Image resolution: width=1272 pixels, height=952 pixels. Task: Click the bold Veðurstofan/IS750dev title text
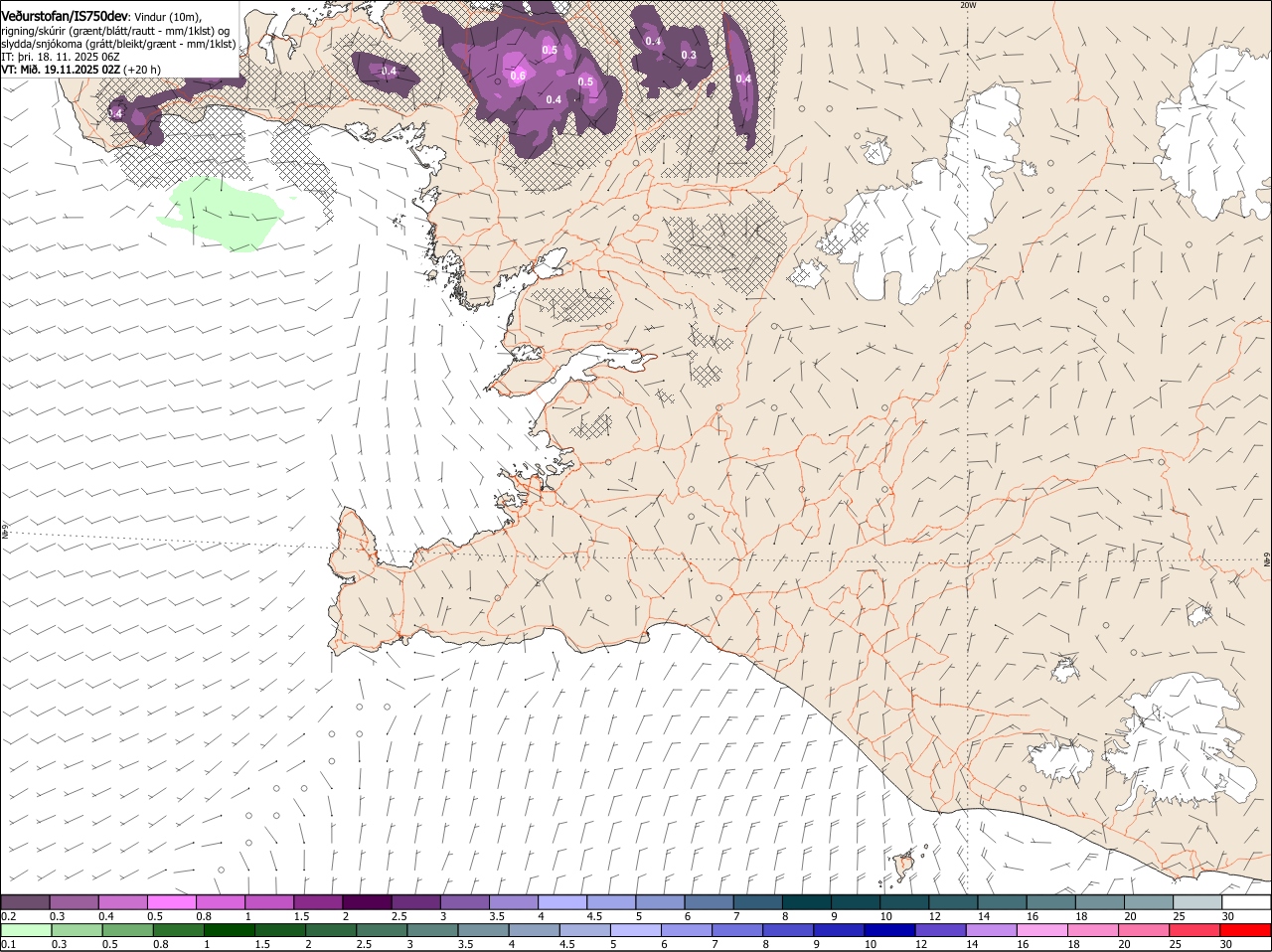[x=65, y=17]
